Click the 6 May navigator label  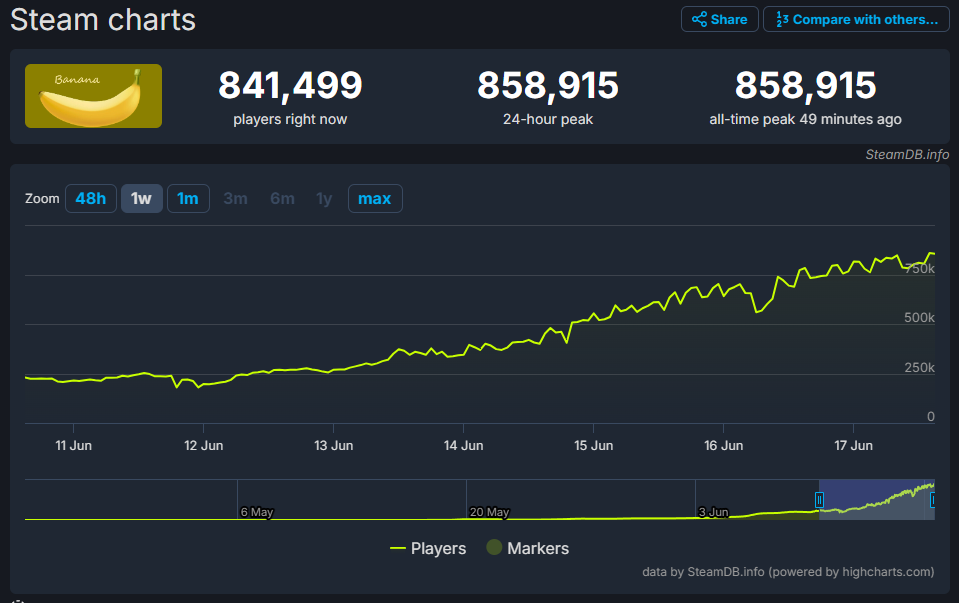257,512
